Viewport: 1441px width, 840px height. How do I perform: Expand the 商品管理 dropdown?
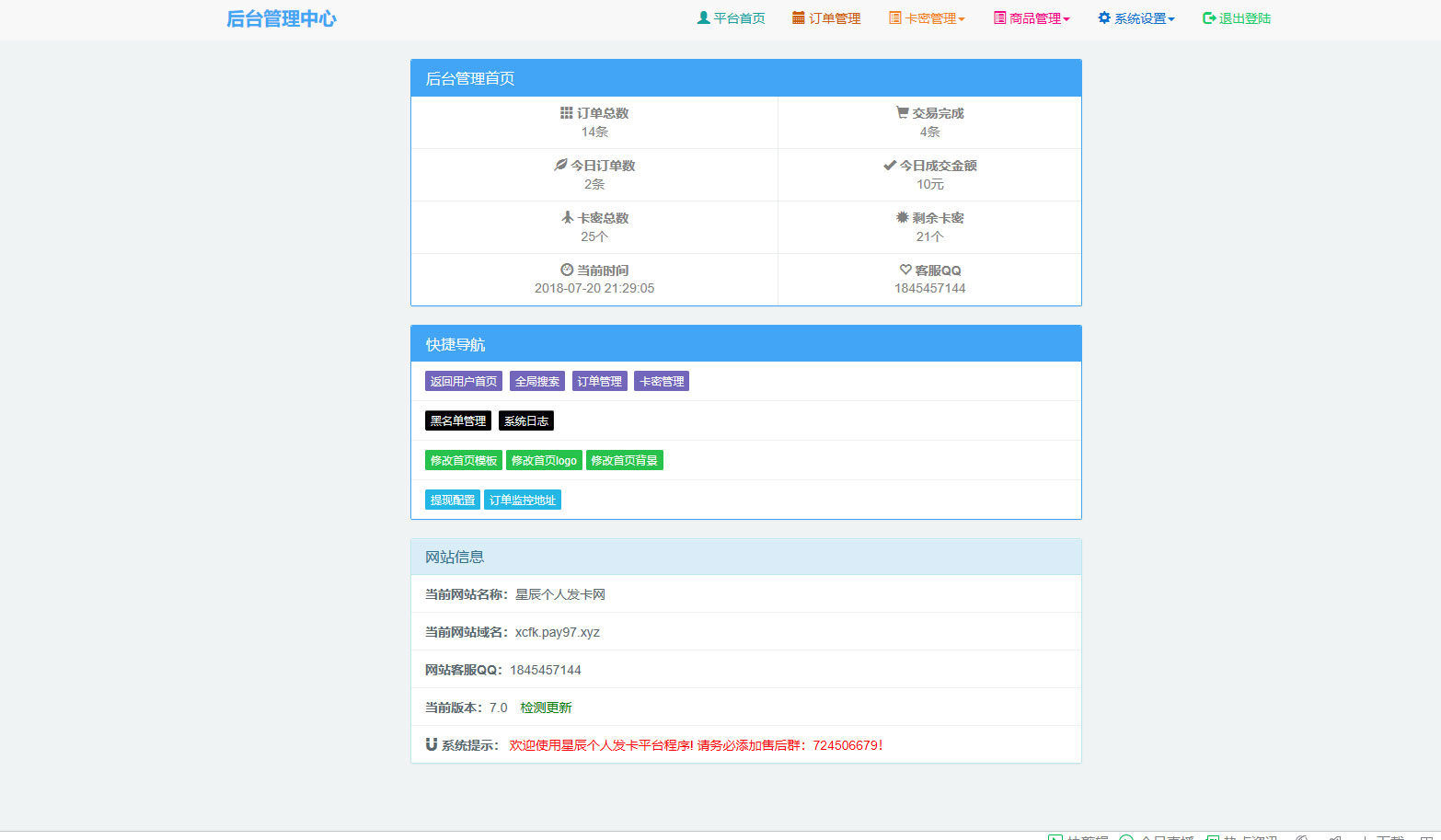(x=1032, y=17)
